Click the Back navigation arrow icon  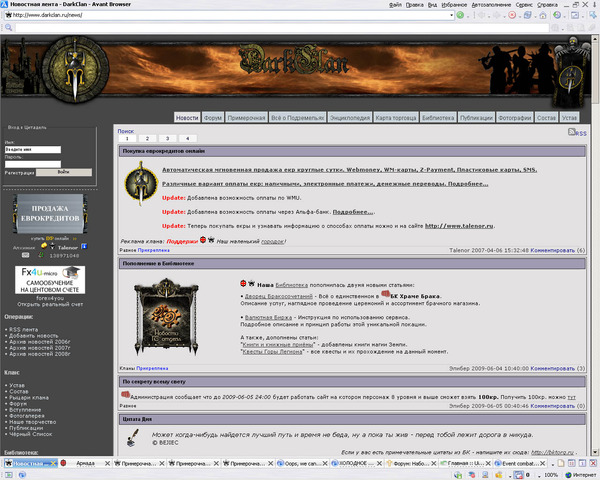click(x=481, y=15)
